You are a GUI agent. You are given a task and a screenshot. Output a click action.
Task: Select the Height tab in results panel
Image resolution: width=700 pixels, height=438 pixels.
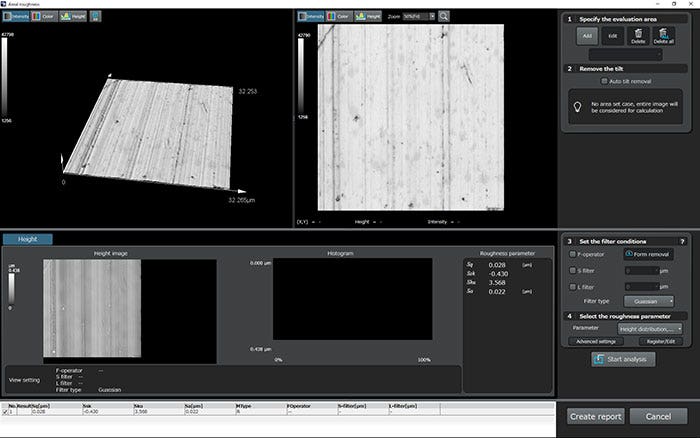pyautogui.click(x=28, y=239)
